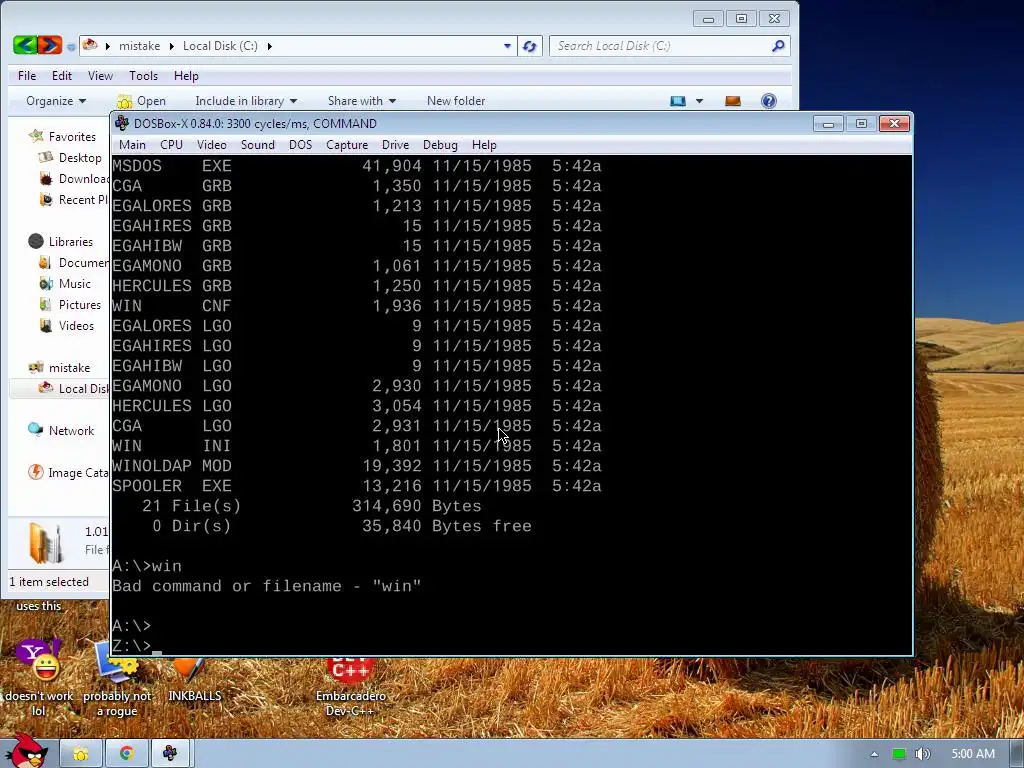Select Favorites in the navigation pane
The width and height of the screenshot is (1024, 768).
point(63,136)
